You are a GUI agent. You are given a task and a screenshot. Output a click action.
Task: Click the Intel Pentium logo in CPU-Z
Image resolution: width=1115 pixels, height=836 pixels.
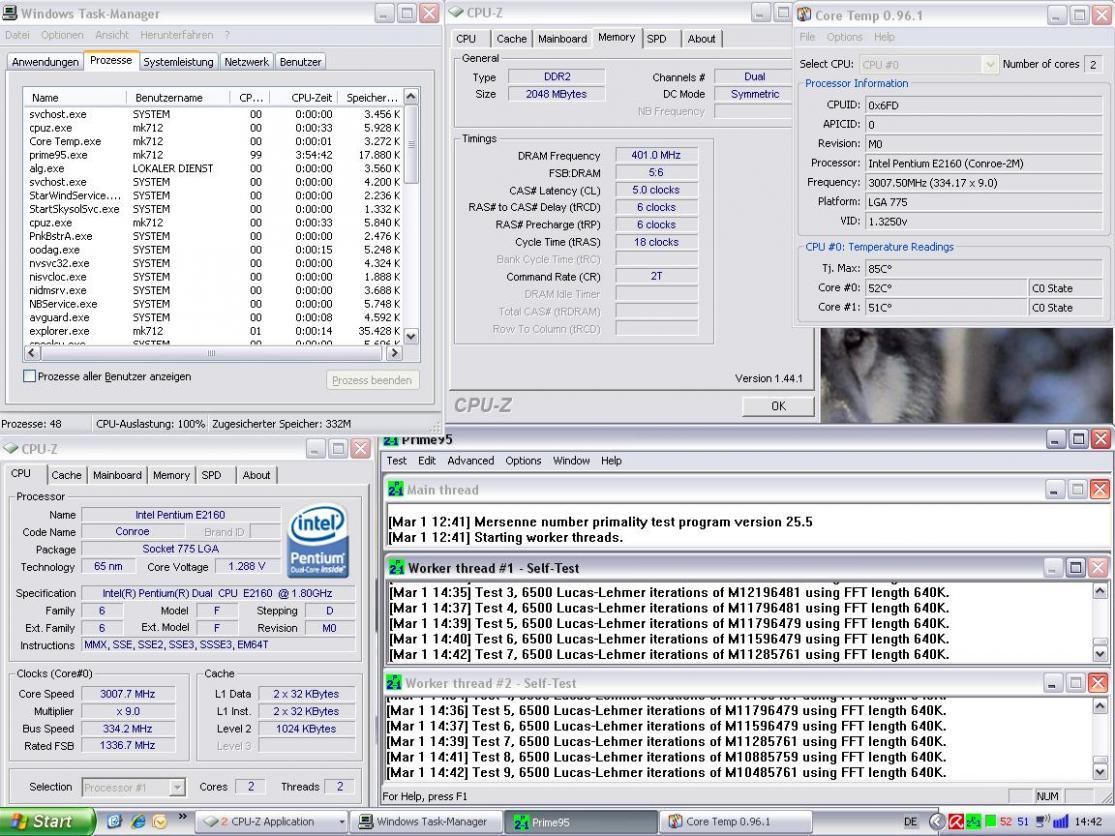(x=317, y=540)
